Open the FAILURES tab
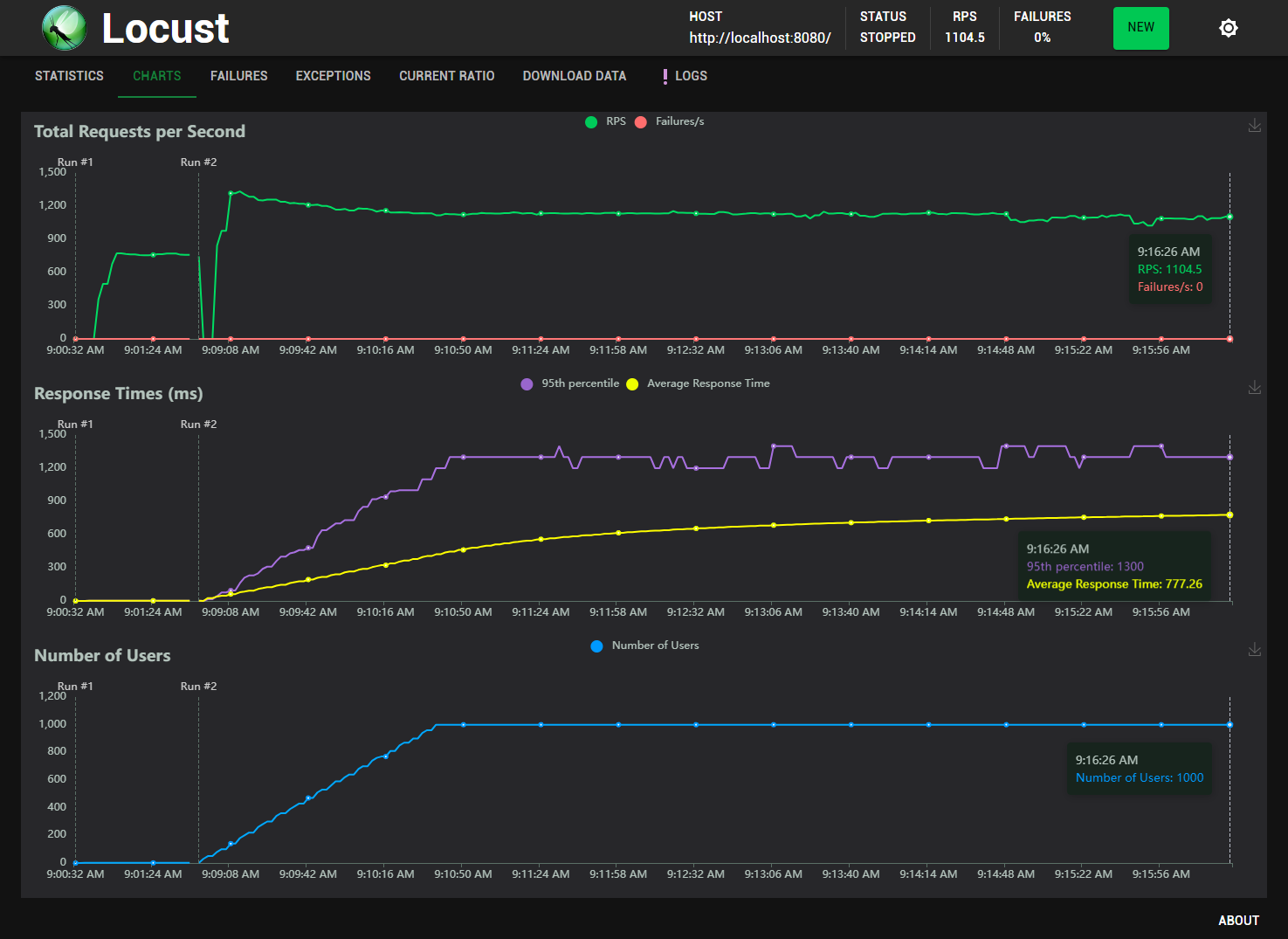The width and height of the screenshot is (1288, 939). tap(239, 76)
